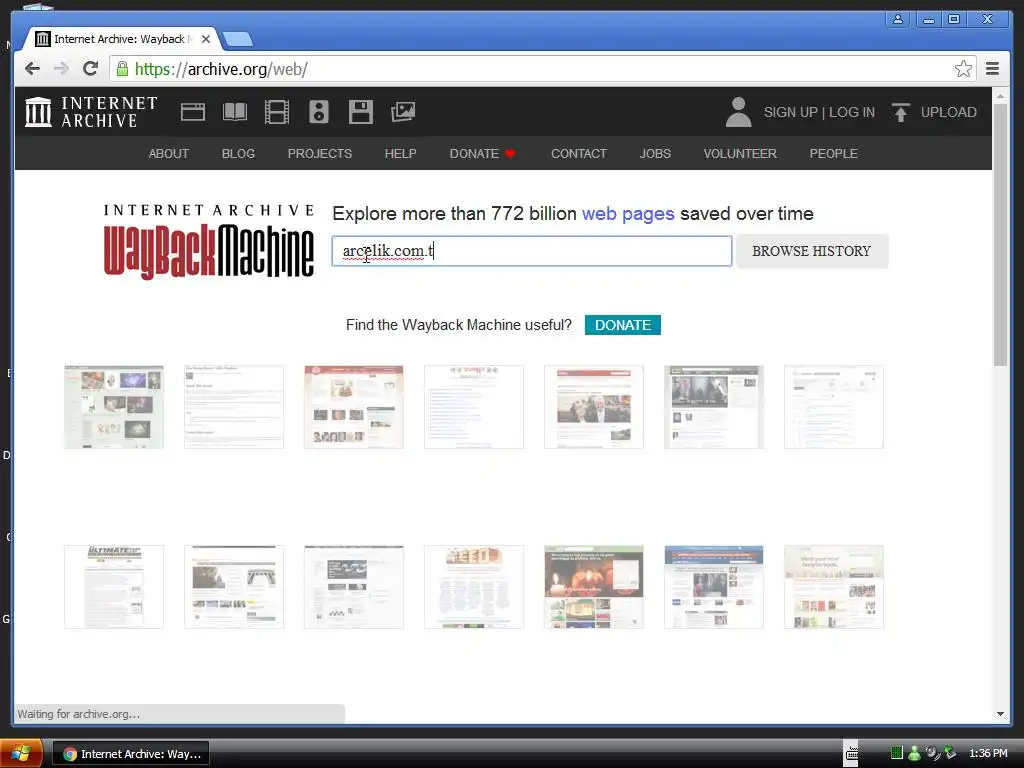This screenshot has width=1024, height=768.
Task: Open seventh thumbnail in top row
Action: coord(833,407)
